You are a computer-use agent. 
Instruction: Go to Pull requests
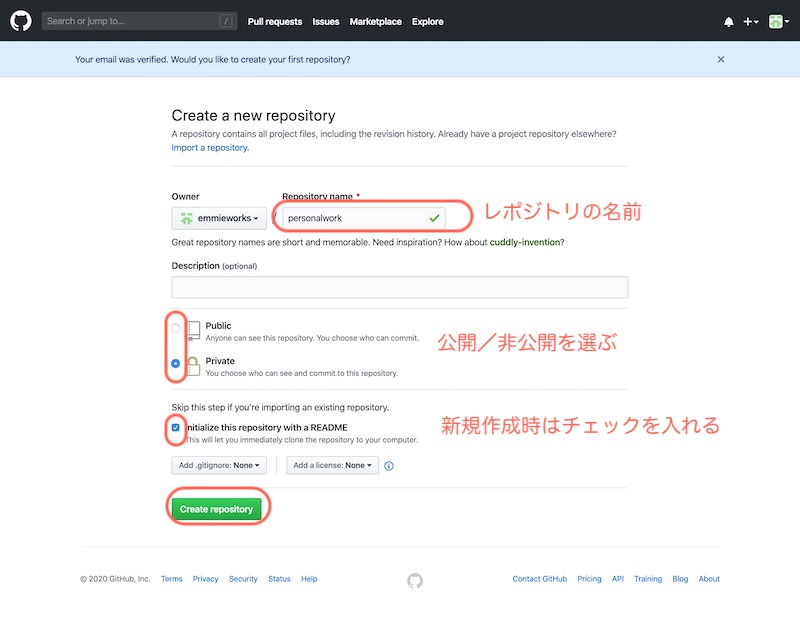pos(274,21)
